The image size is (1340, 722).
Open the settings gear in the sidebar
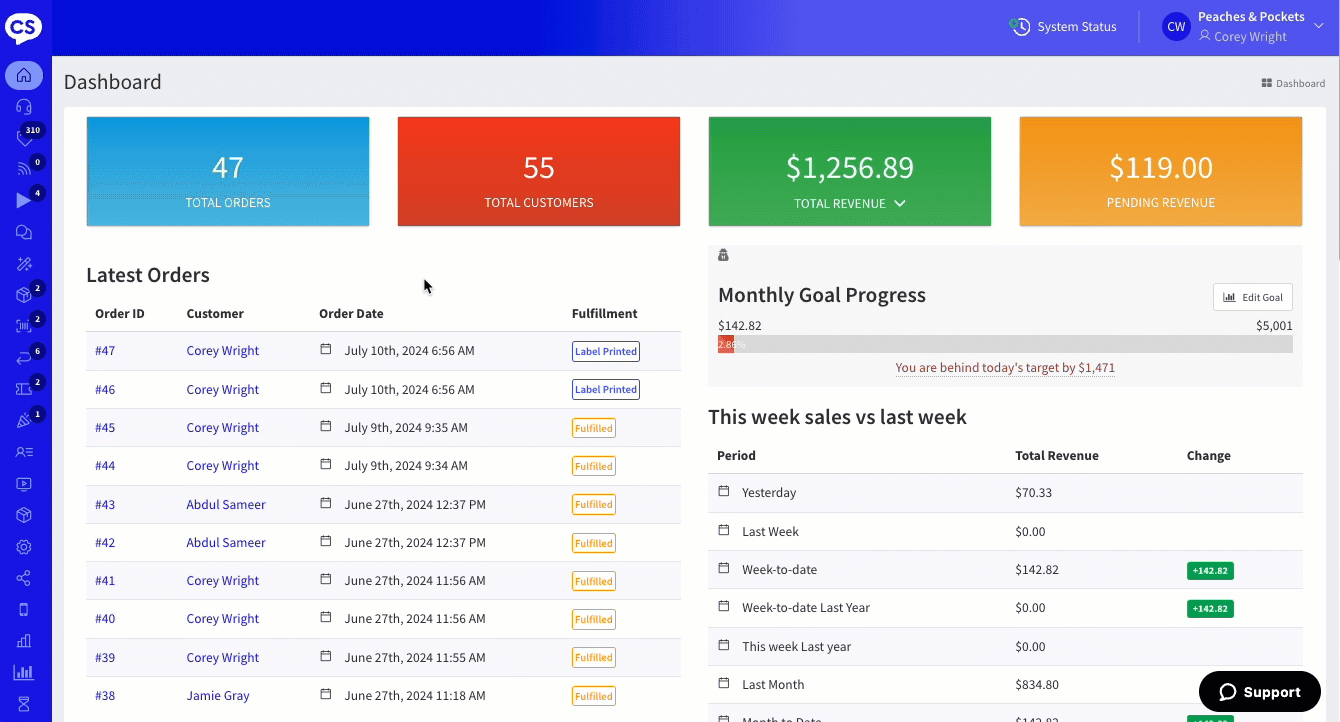pyautogui.click(x=24, y=547)
